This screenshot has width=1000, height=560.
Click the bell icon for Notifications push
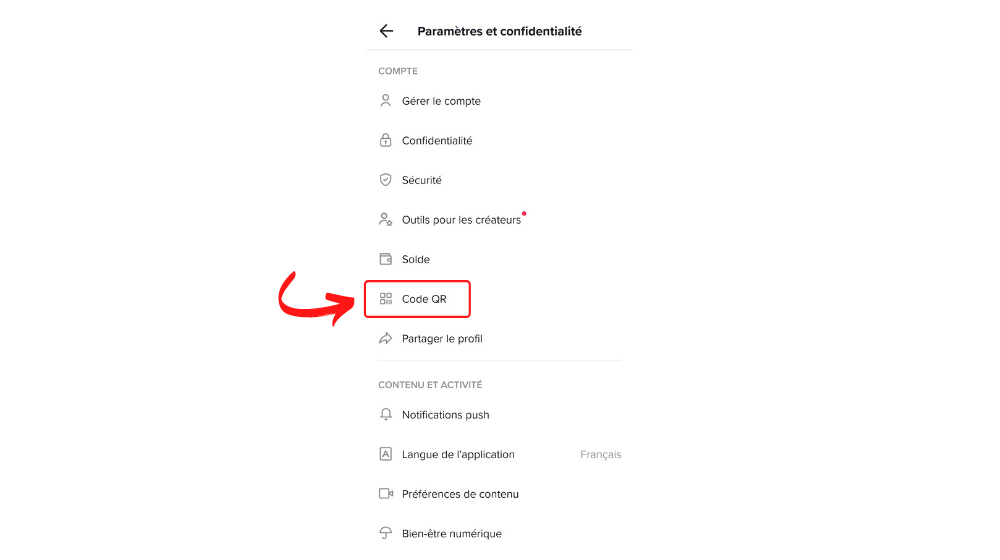click(x=385, y=415)
